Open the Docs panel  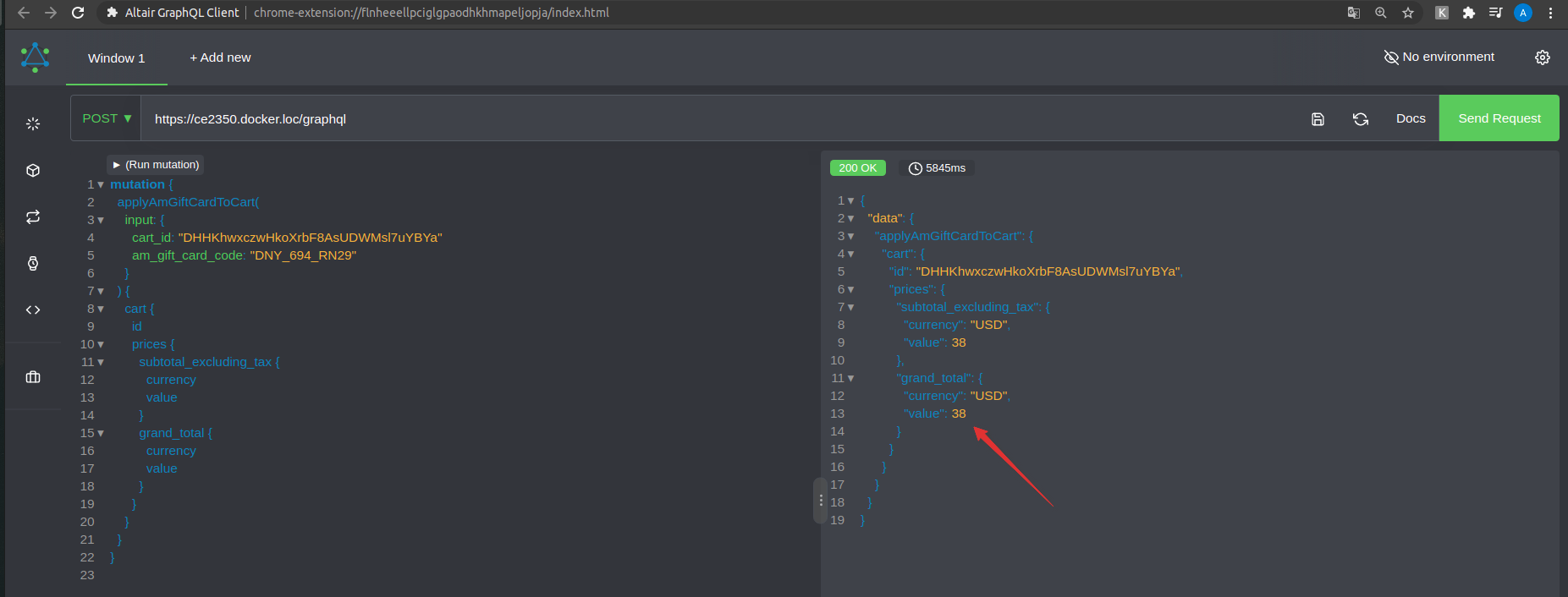1410,118
